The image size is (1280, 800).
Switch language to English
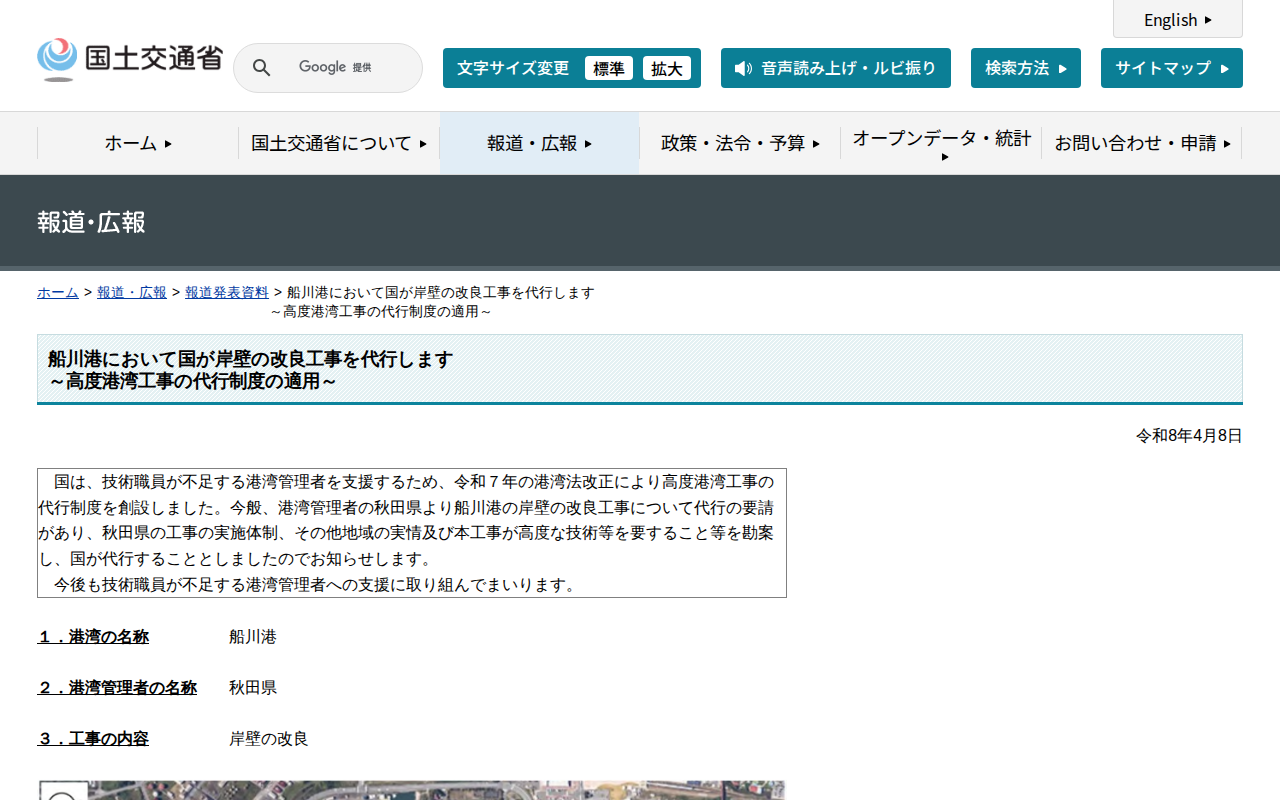pyautogui.click(x=1178, y=19)
